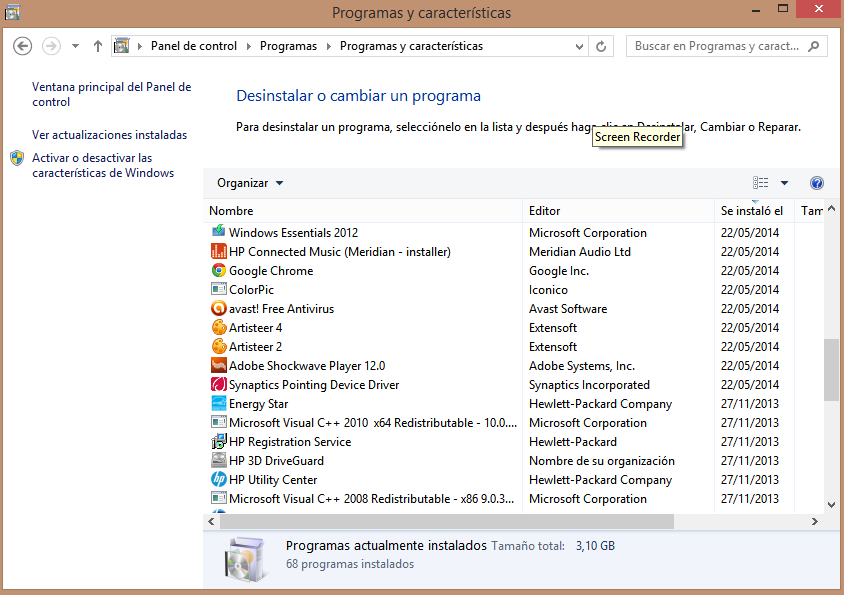
Task: Open the Organizar dropdown menu
Action: click(x=250, y=183)
